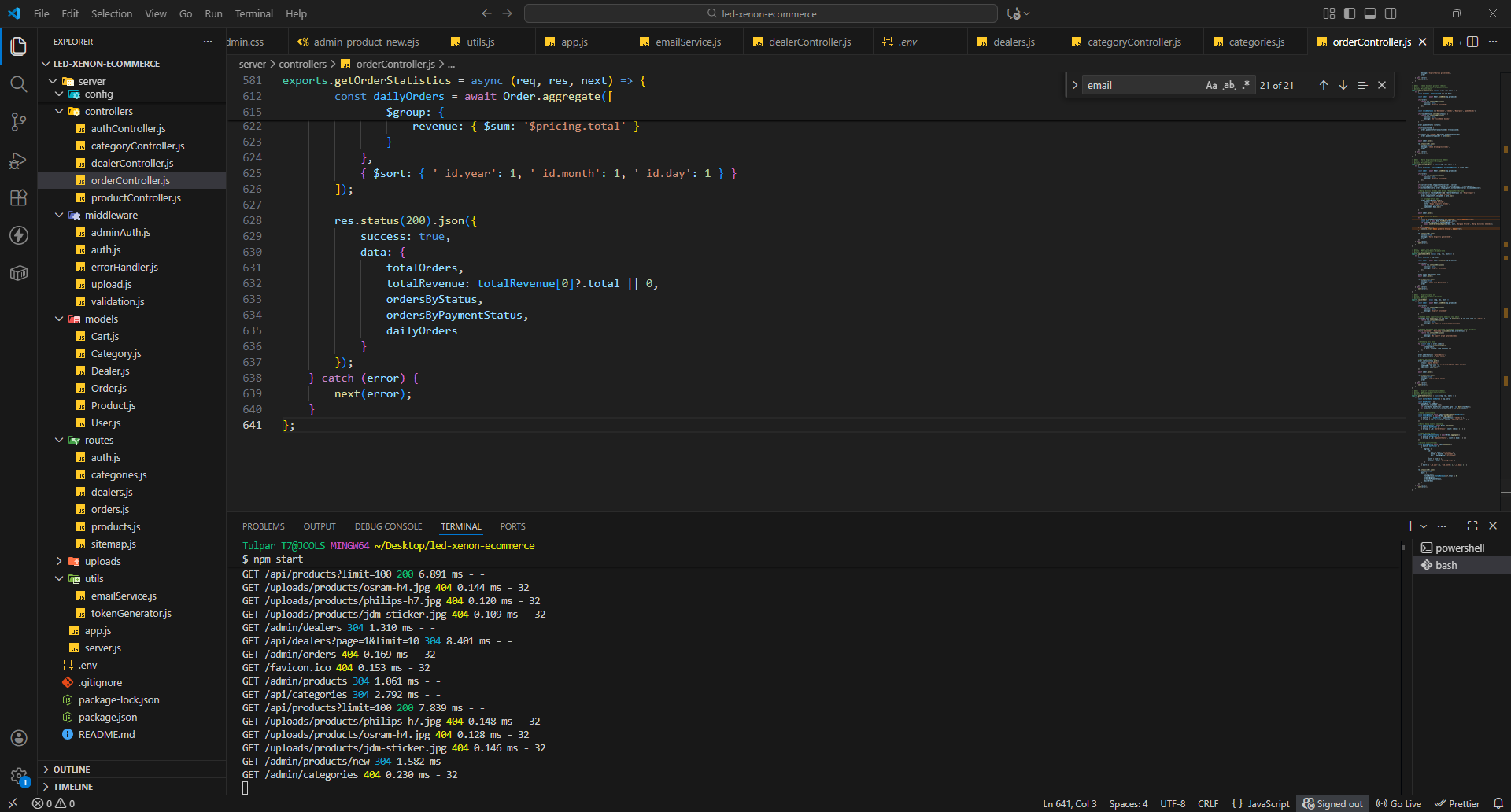Viewport: 1511px width, 812px height.
Task: Go to previous find match arrow
Action: [1324, 85]
